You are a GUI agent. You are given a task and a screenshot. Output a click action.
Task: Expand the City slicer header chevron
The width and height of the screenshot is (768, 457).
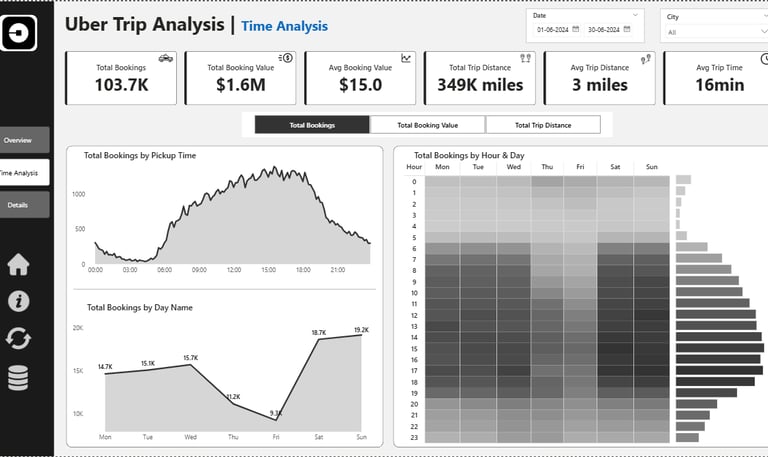tap(765, 16)
